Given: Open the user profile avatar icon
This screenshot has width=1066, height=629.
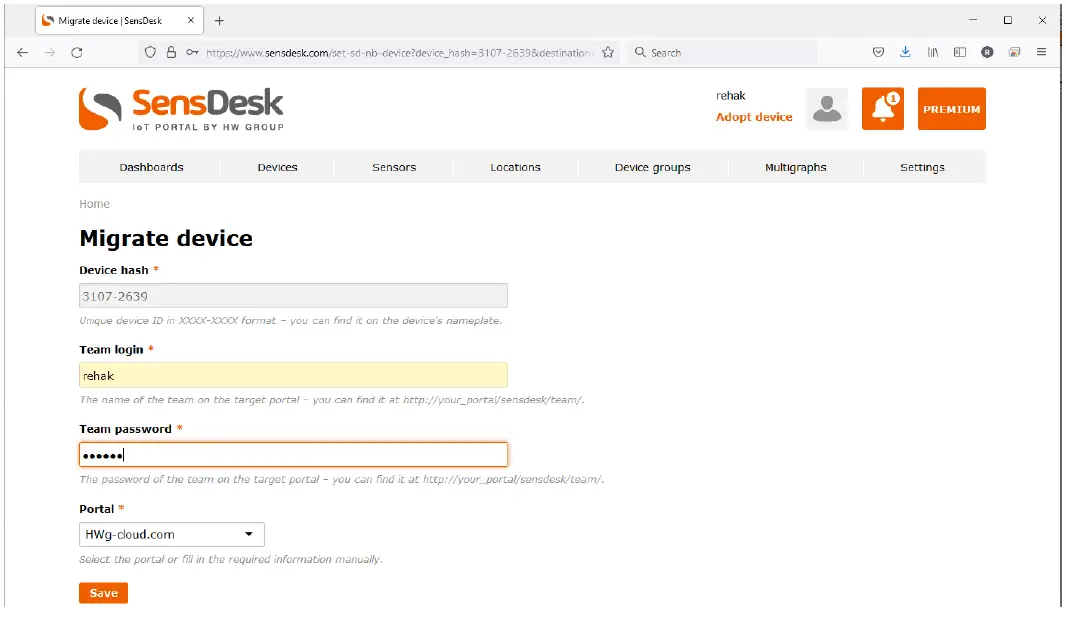Looking at the screenshot, I should click(827, 109).
